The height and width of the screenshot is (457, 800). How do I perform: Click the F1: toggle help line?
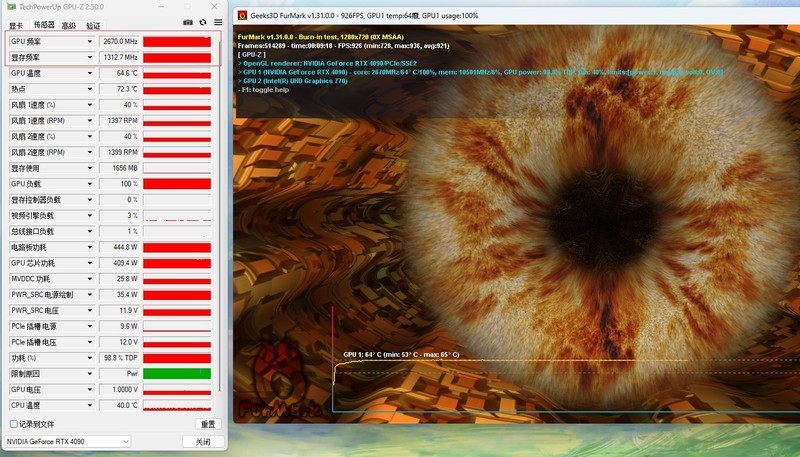264,89
